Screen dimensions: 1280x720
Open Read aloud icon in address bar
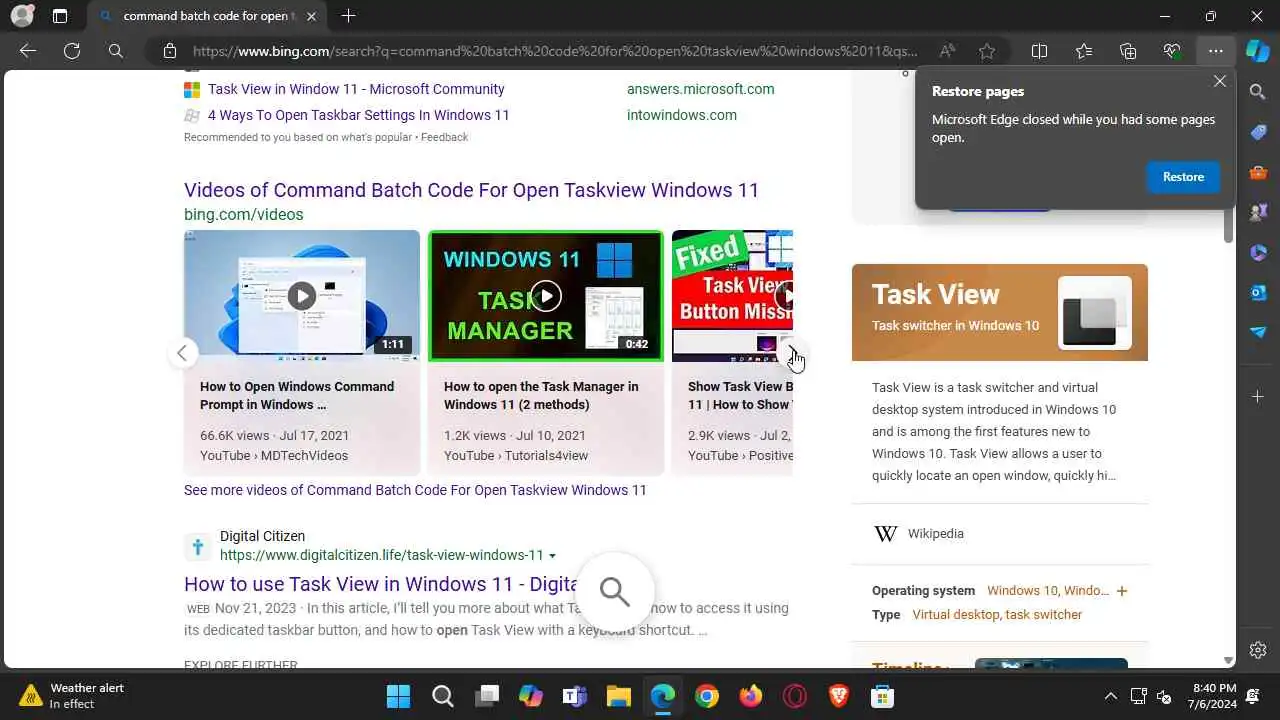click(x=947, y=51)
